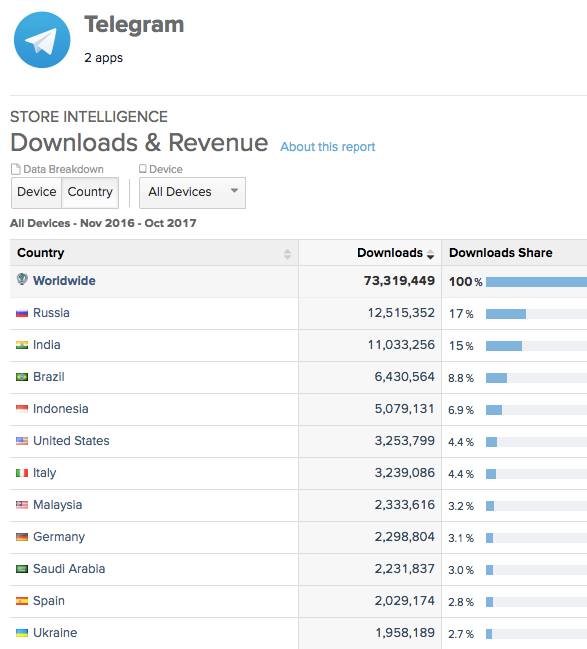The width and height of the screenshot is (587, 649).
Task: Click the Worldwide globe icon
Action: tap(22, 279)
